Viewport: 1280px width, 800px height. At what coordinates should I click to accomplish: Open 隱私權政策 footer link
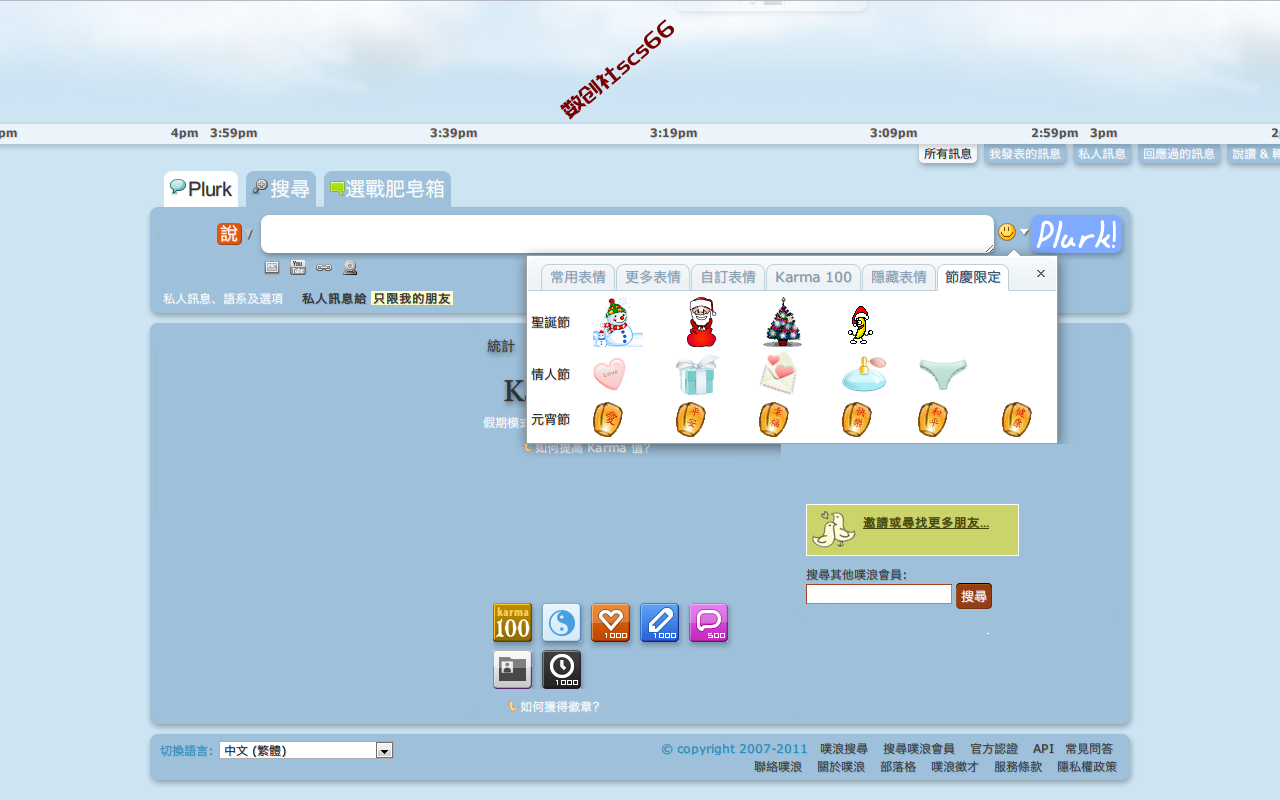tap(1087, 767)
